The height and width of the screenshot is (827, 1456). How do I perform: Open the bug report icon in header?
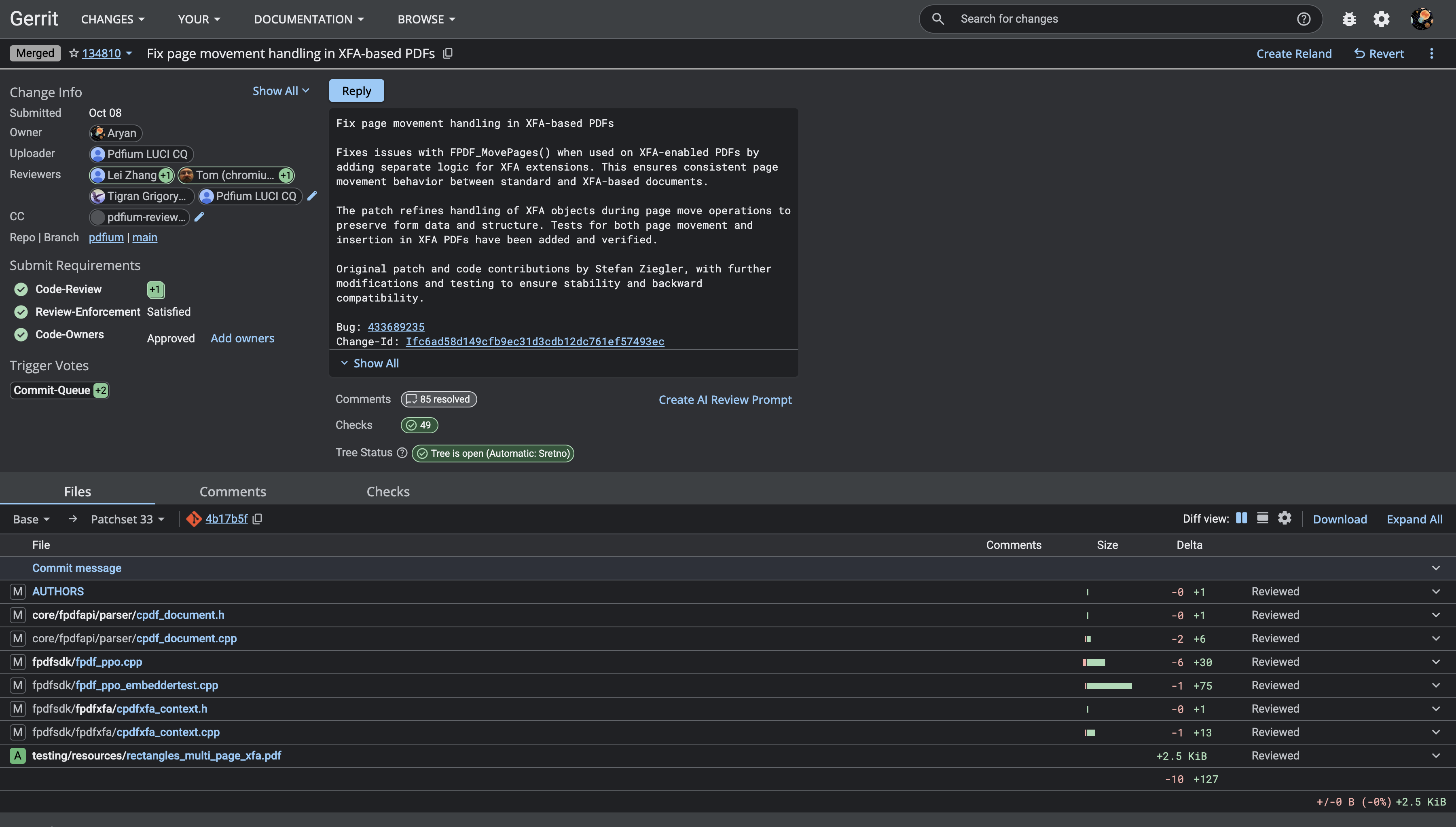(x=1348, y=19)
